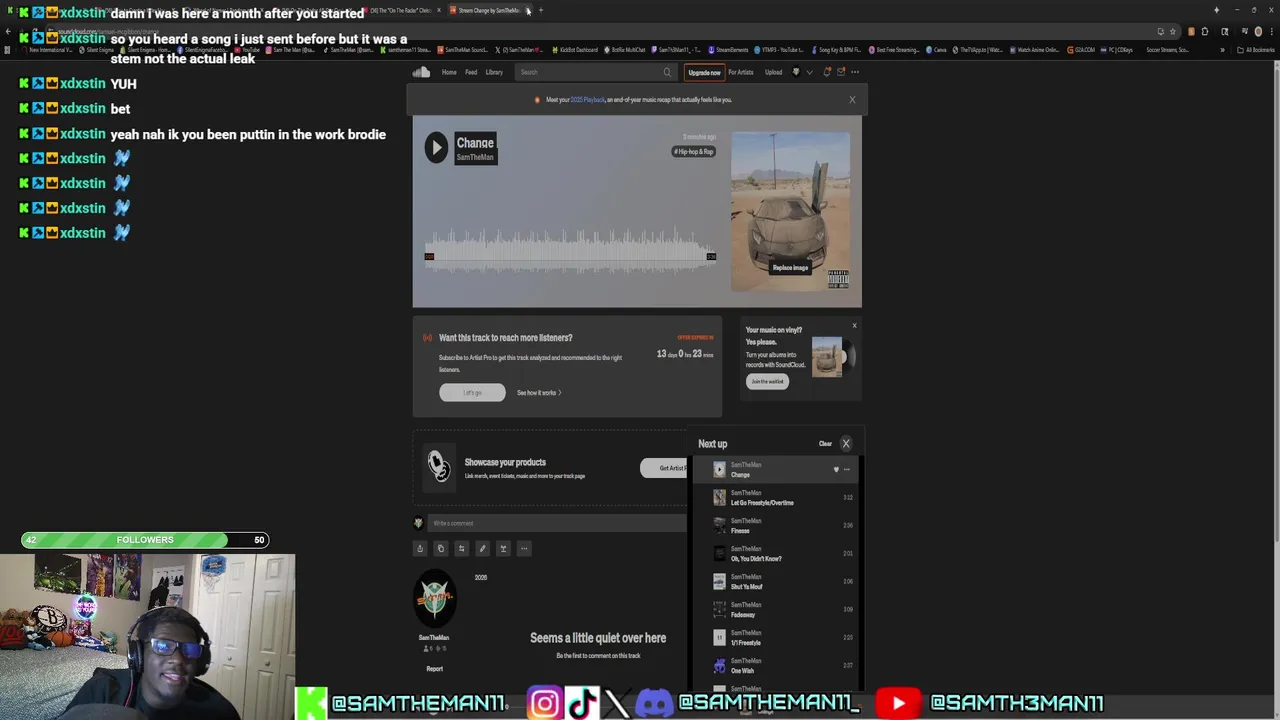Open the Library nav item
1280x720 pixels.
(x=494, y=72)
